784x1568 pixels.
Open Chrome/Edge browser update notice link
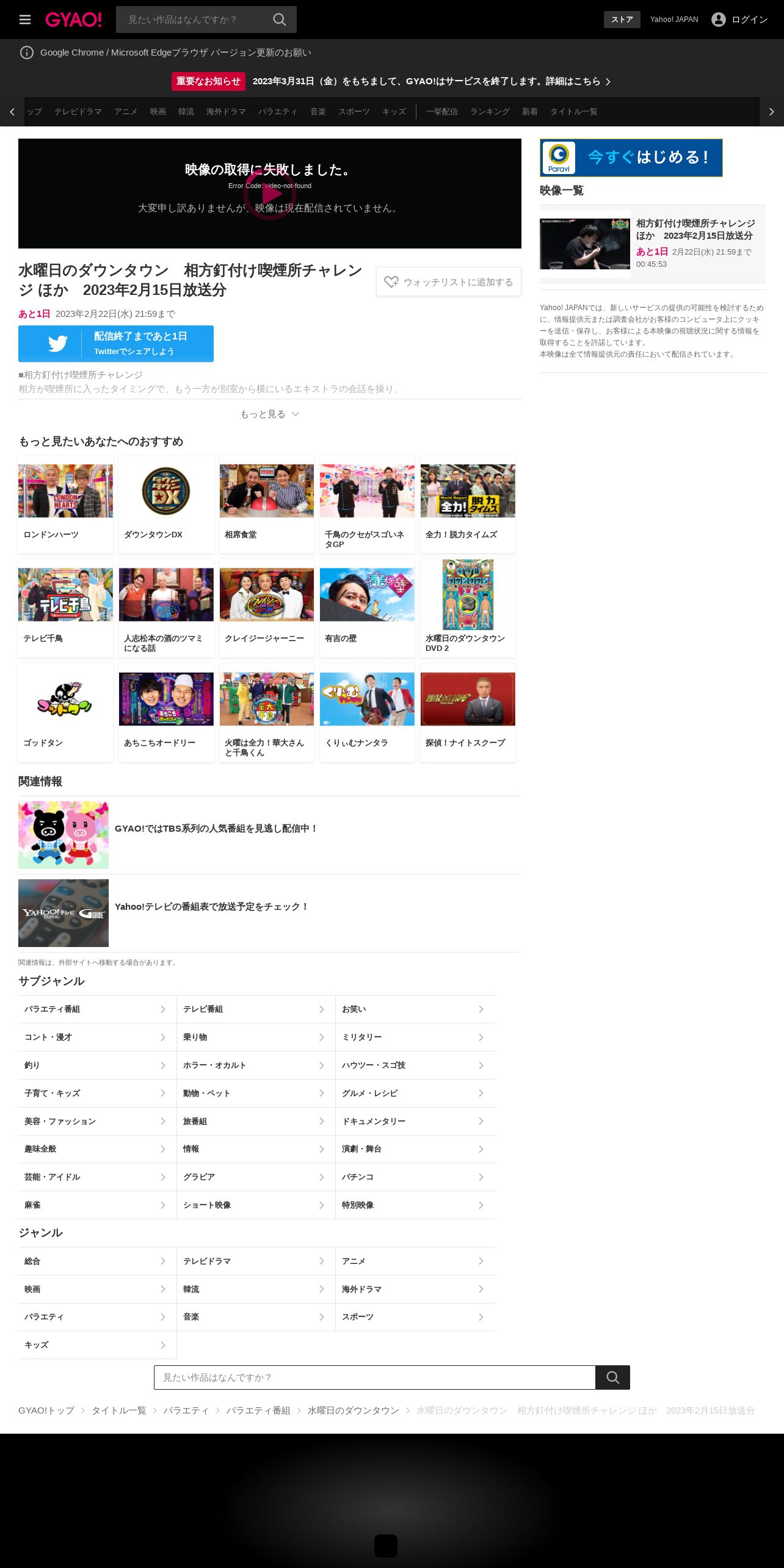pos(176,53)
